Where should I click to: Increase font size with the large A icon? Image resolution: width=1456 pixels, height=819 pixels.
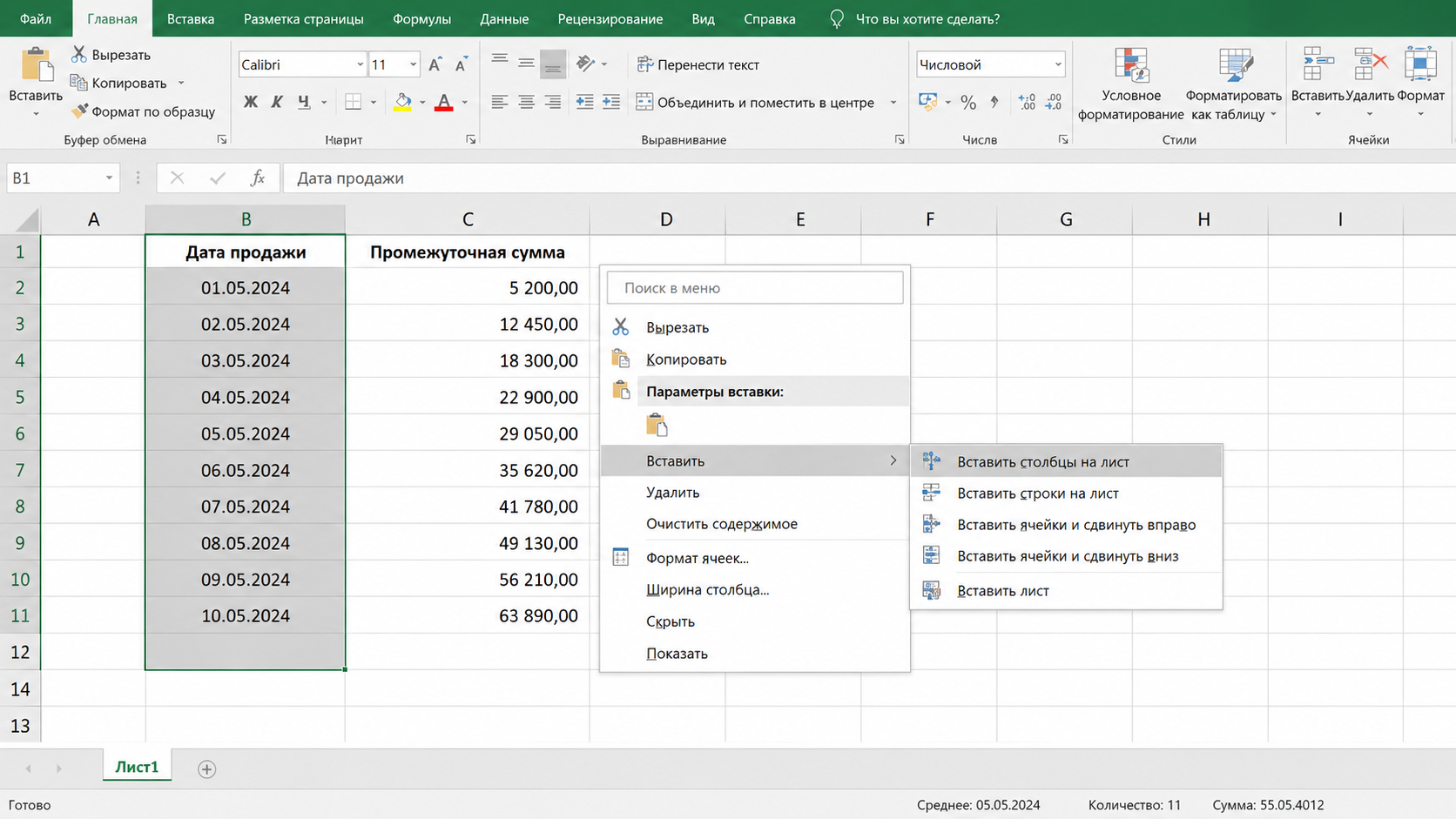[x=435, y=64]
